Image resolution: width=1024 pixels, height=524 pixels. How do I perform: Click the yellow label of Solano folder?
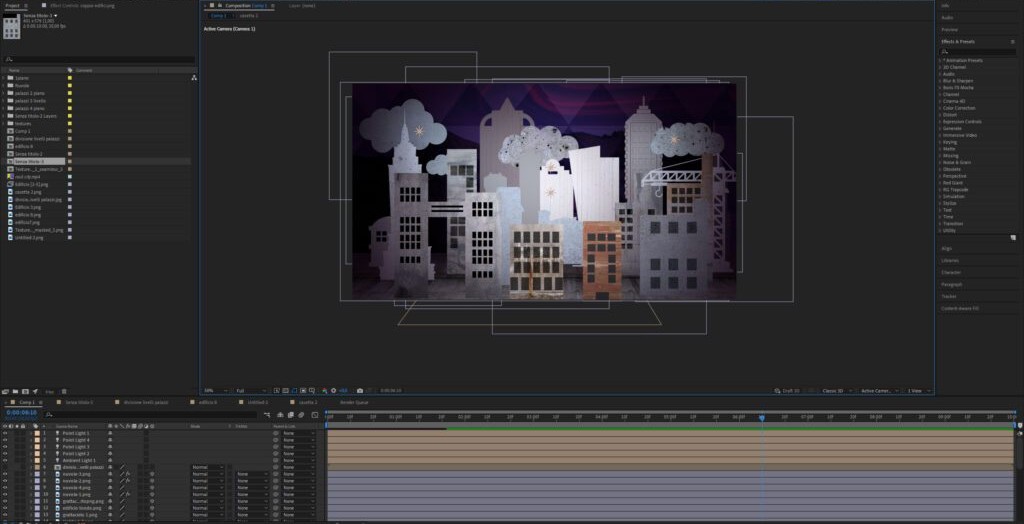[x=70, y=78]
